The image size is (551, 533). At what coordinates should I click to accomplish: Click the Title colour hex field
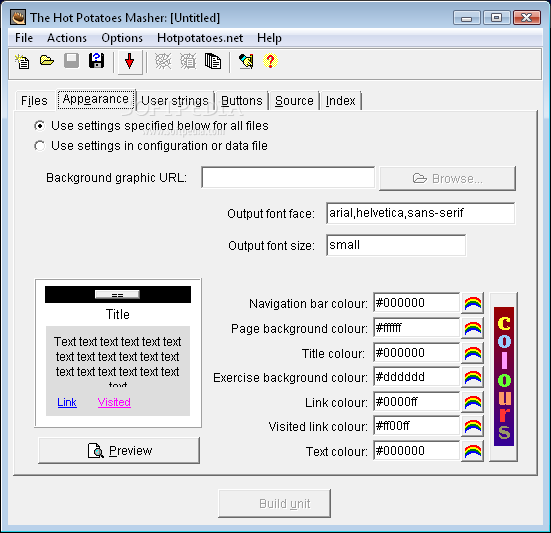pyautogui.click(x=416, y=353)
